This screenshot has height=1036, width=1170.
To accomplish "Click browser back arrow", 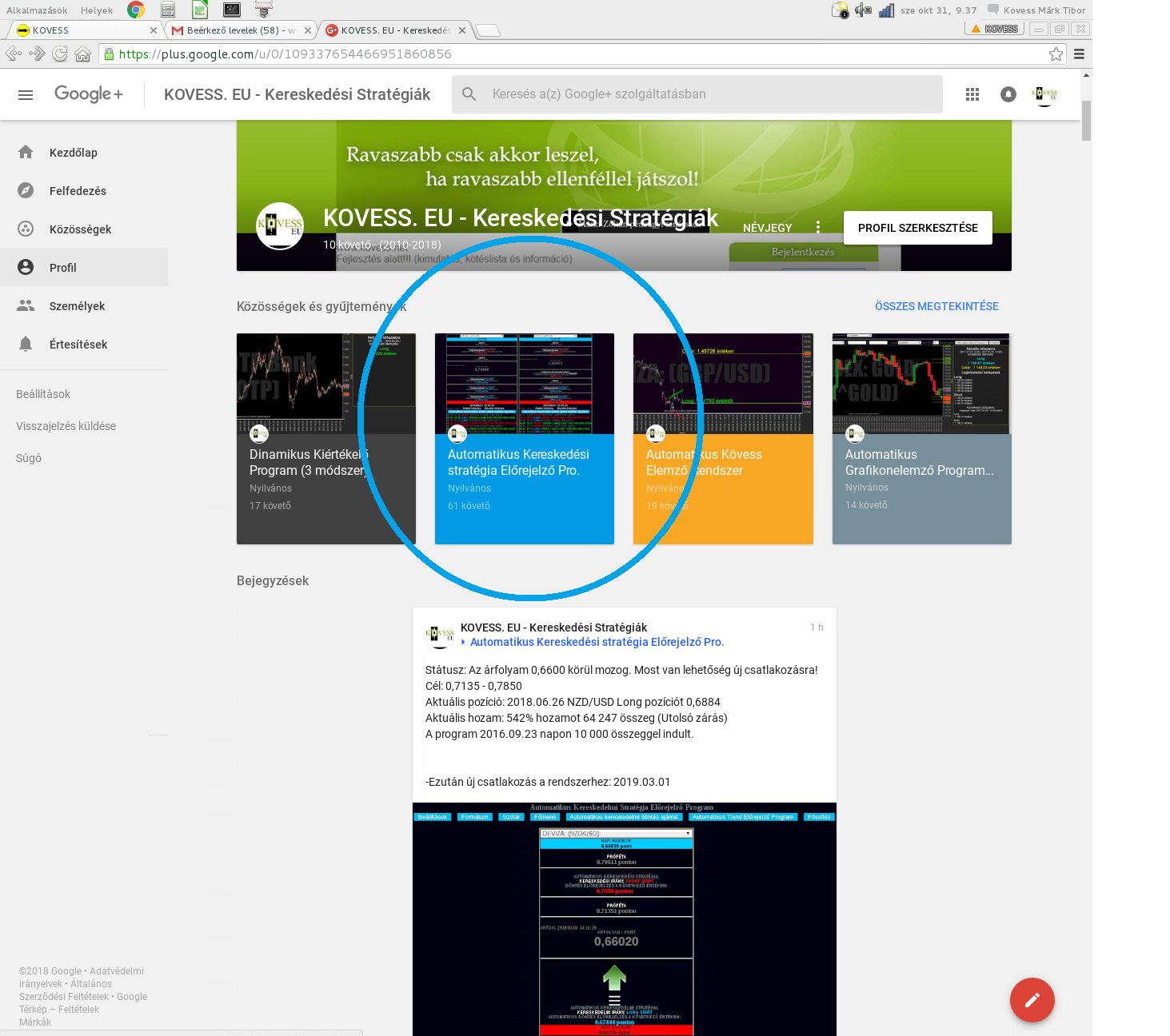I will 13,54.
